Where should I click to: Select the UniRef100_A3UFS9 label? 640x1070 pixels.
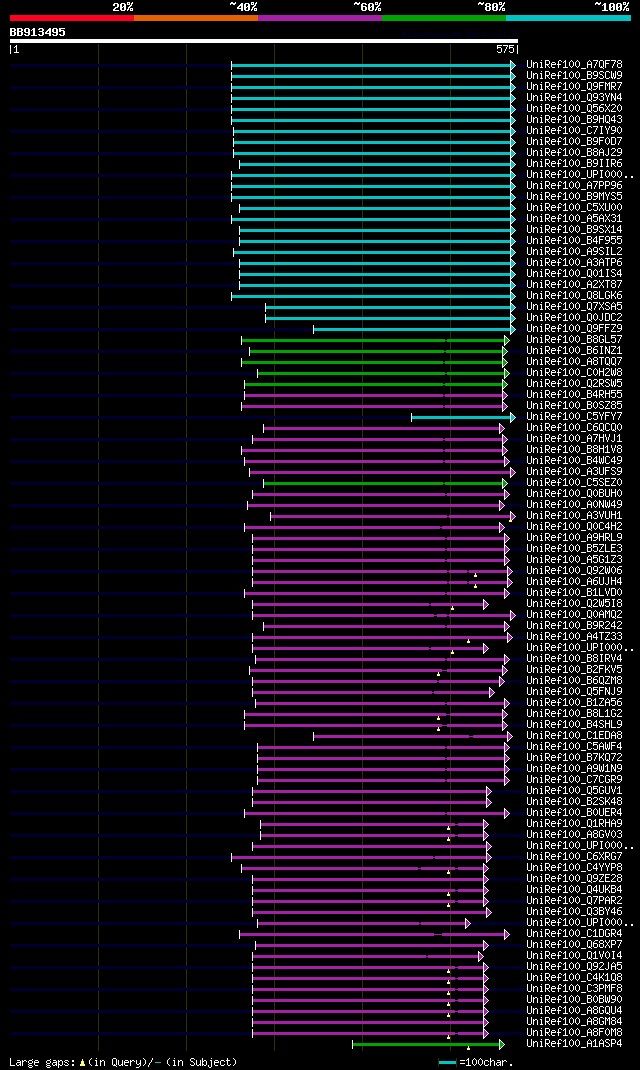coord(574,472)
